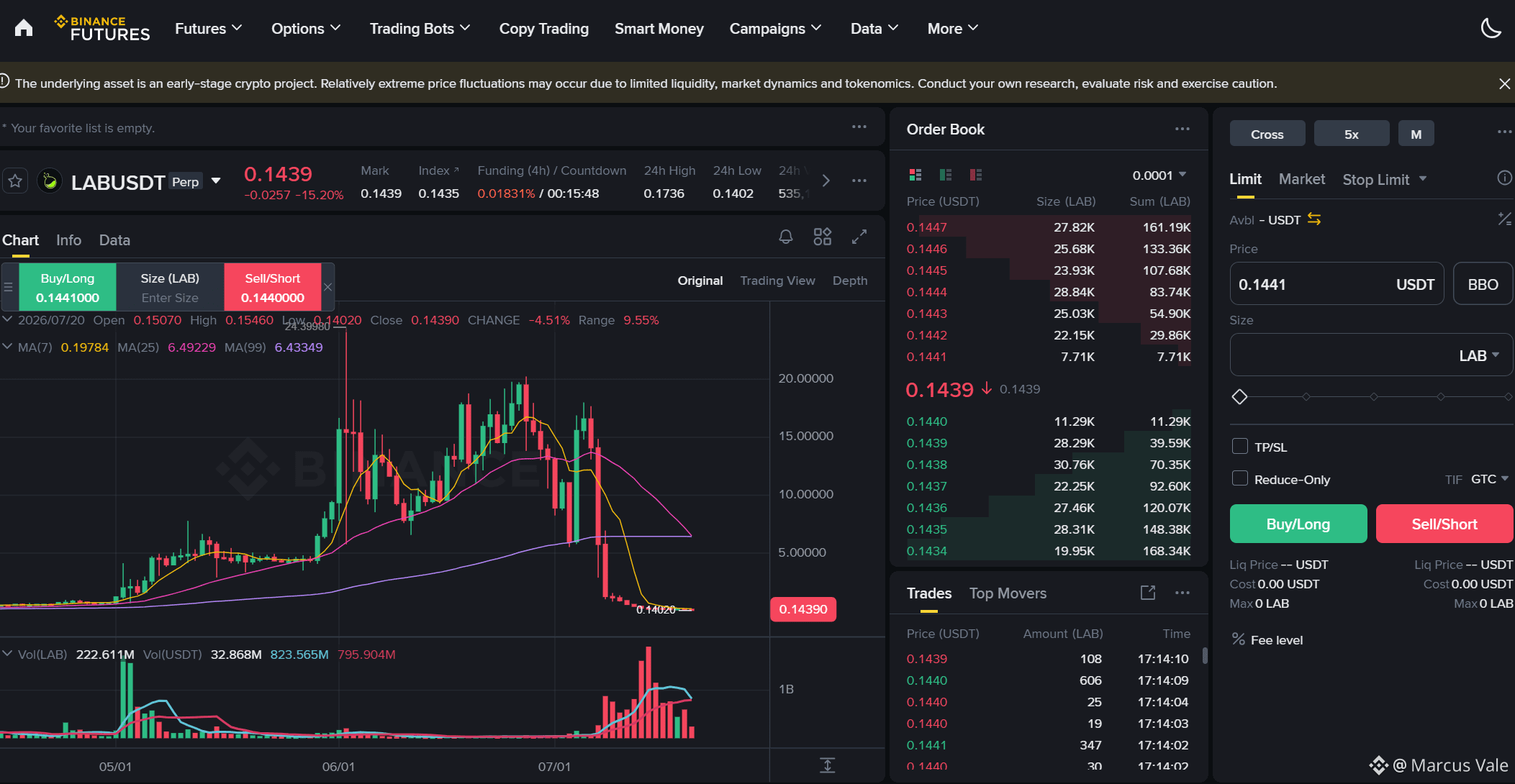
Task: Transfer USDT funds via swap arrows icon
Action: (1314, 219)
